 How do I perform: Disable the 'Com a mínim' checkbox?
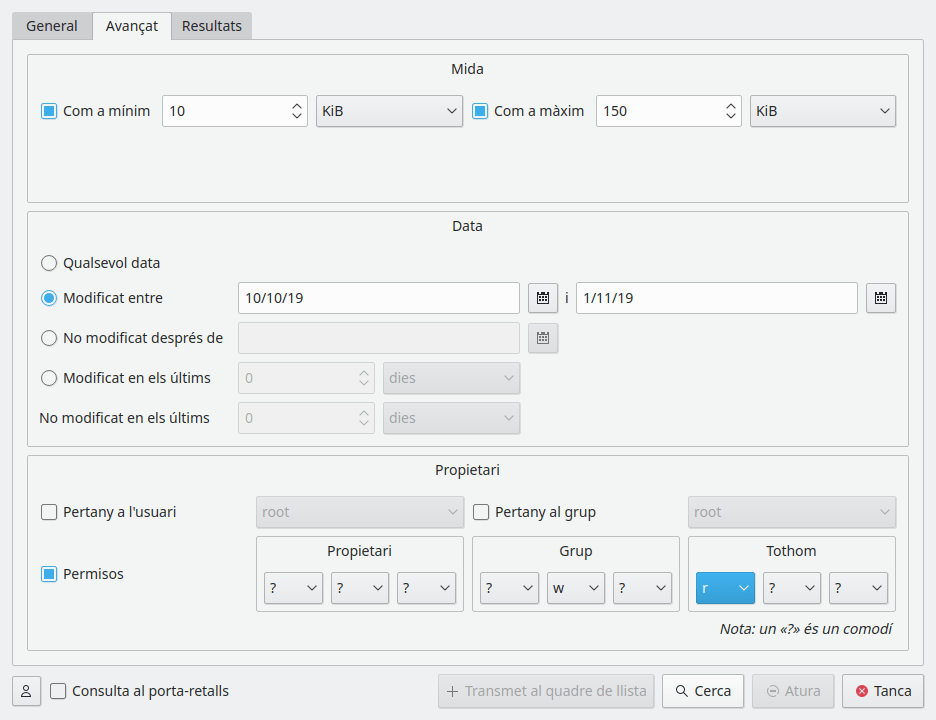pos(49,111)
